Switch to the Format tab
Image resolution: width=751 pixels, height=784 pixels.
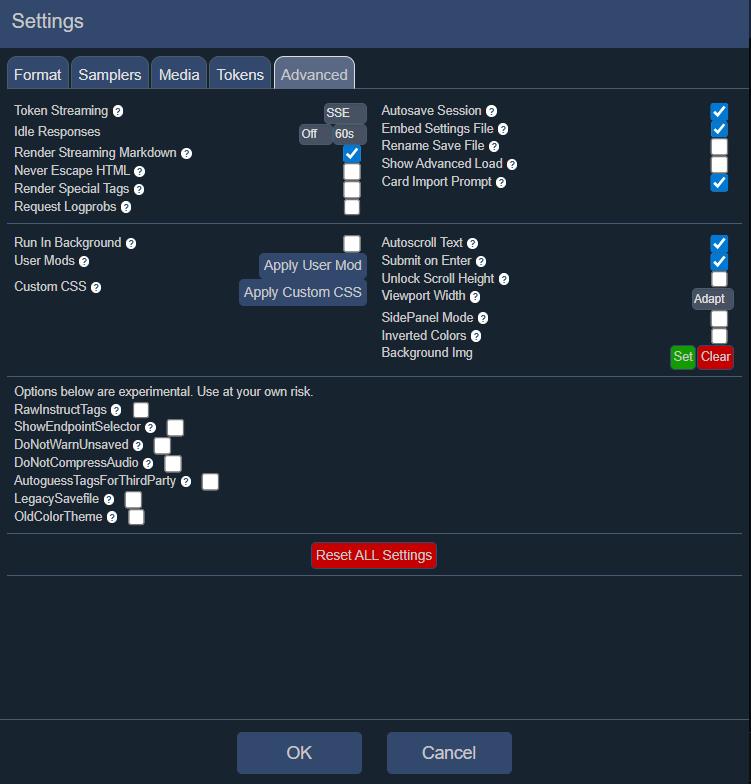(x=38, y=73)
